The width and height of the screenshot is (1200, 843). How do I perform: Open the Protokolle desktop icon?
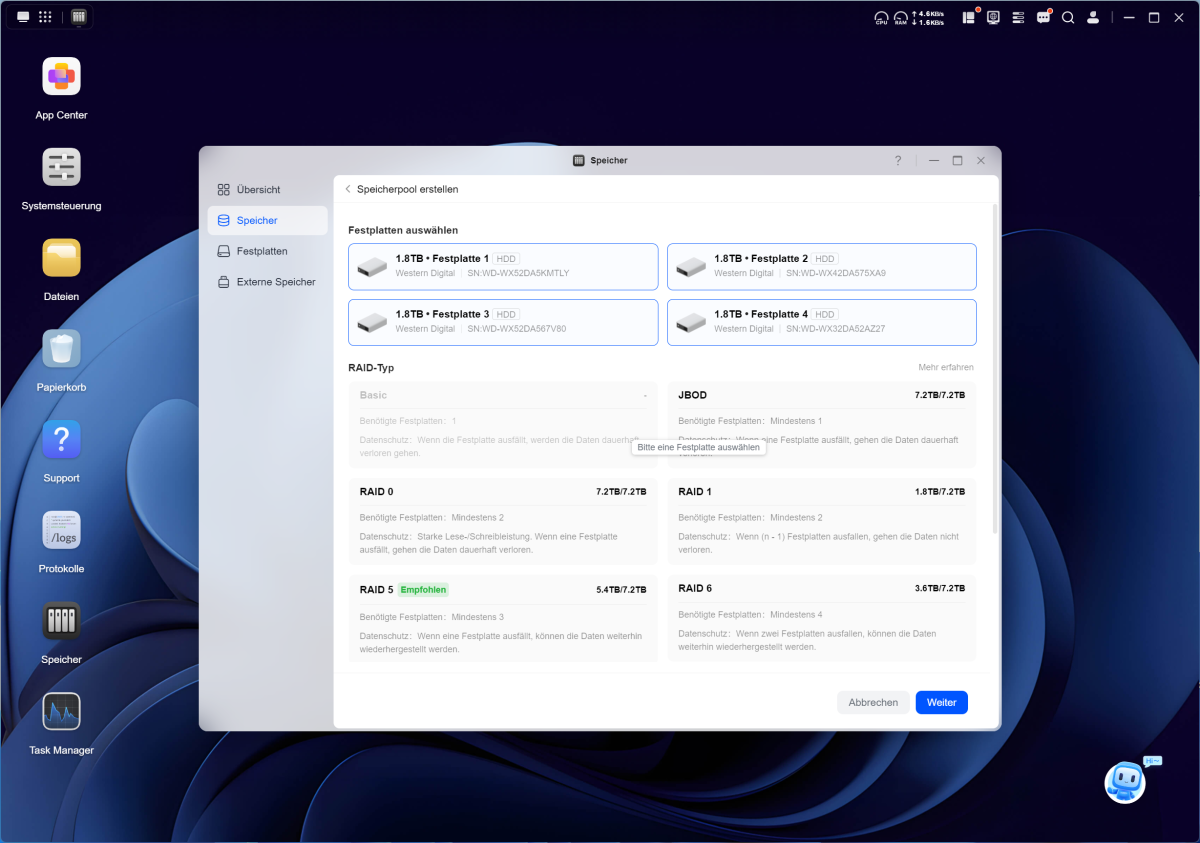coord(61,531)
